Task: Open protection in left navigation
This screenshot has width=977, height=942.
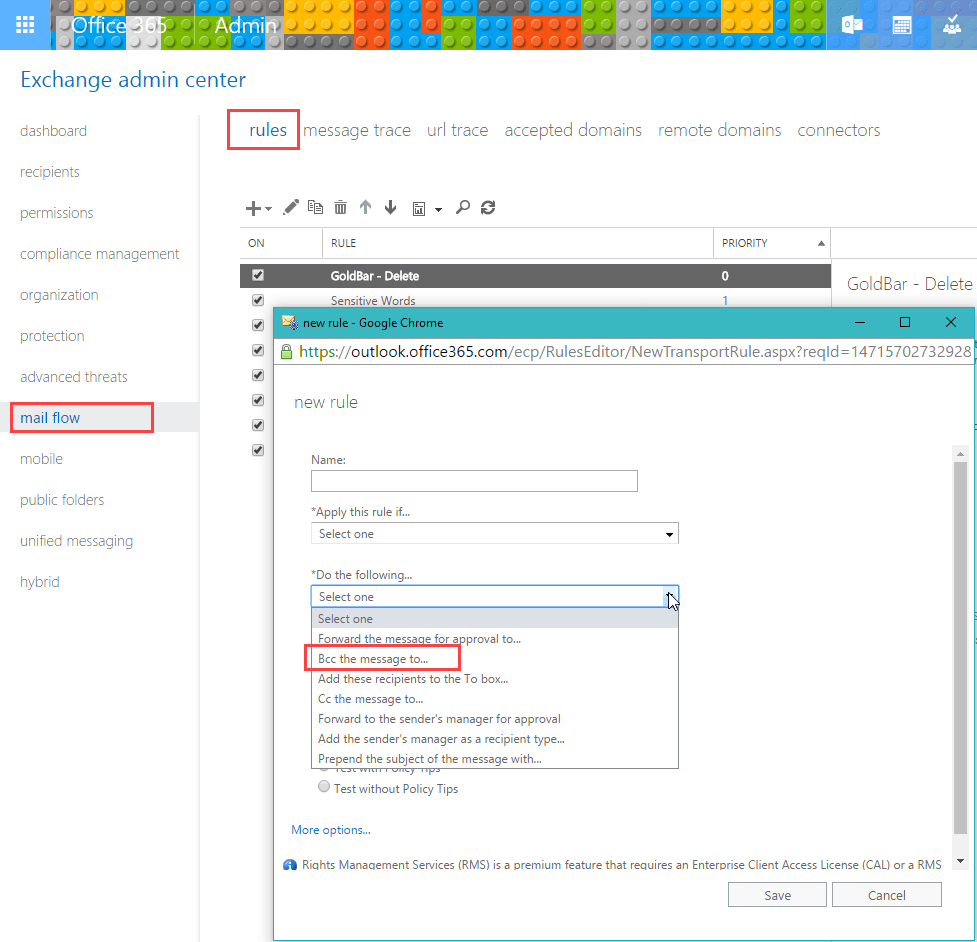Action: [x=52, y=336]
